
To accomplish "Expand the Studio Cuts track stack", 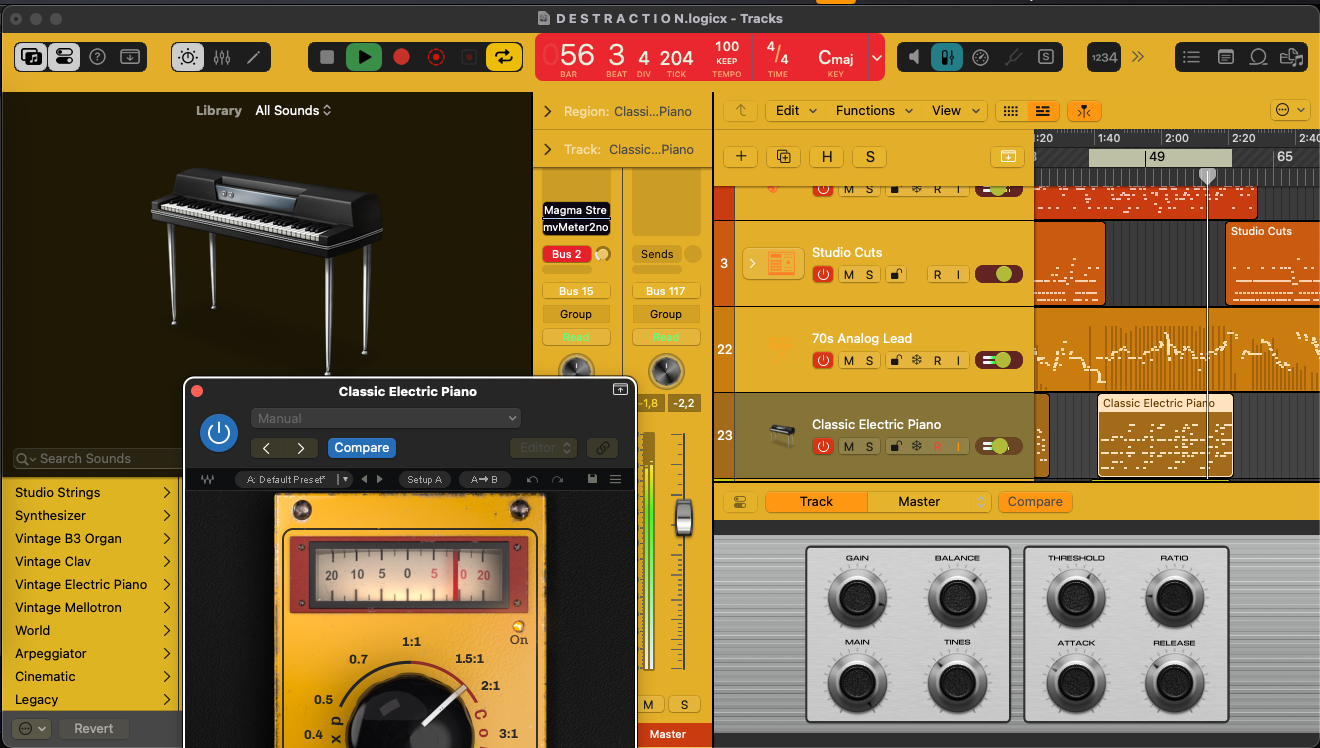I will coord(752,263).
